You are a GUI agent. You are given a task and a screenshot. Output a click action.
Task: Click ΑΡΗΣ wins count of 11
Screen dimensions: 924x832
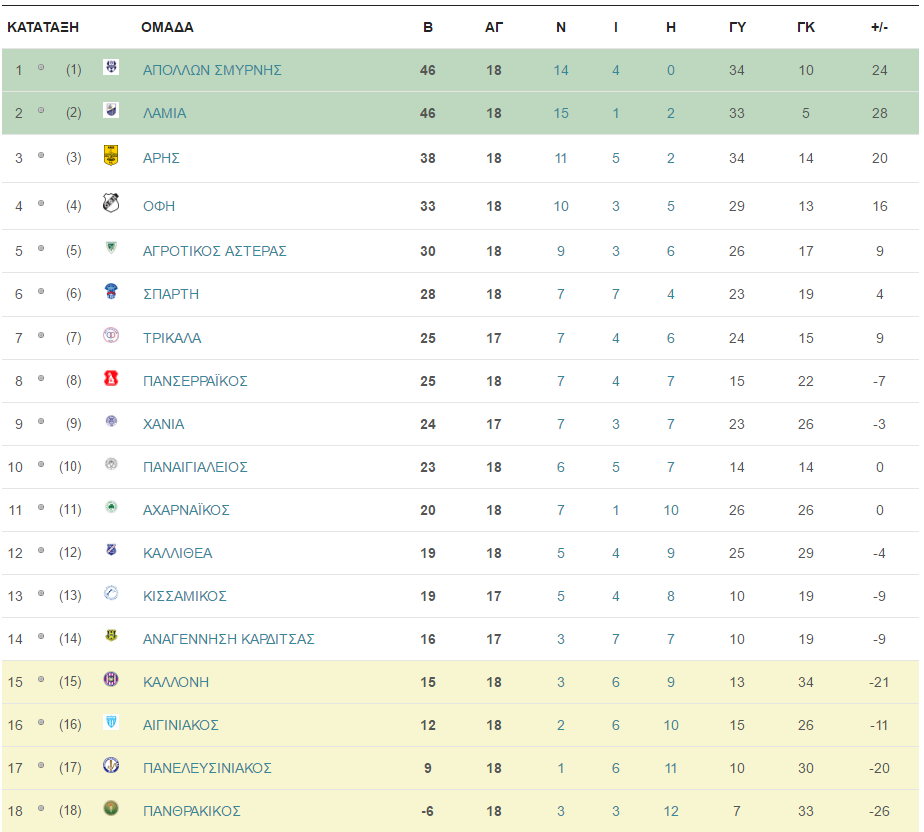[560, 158]
